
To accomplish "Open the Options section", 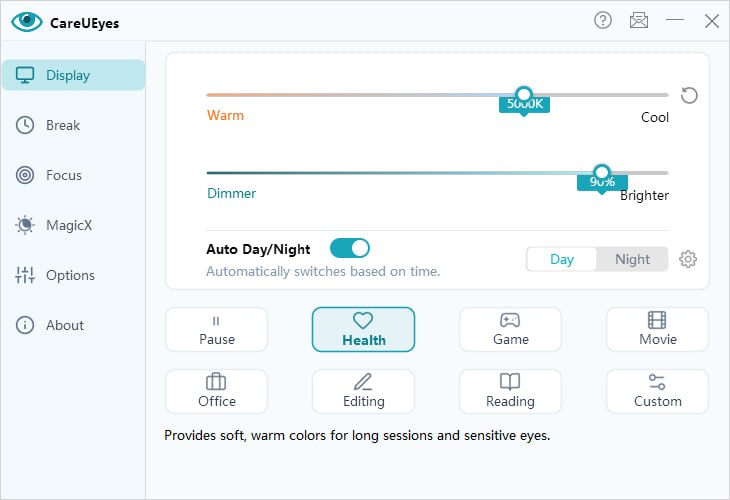I will [74, 275].
